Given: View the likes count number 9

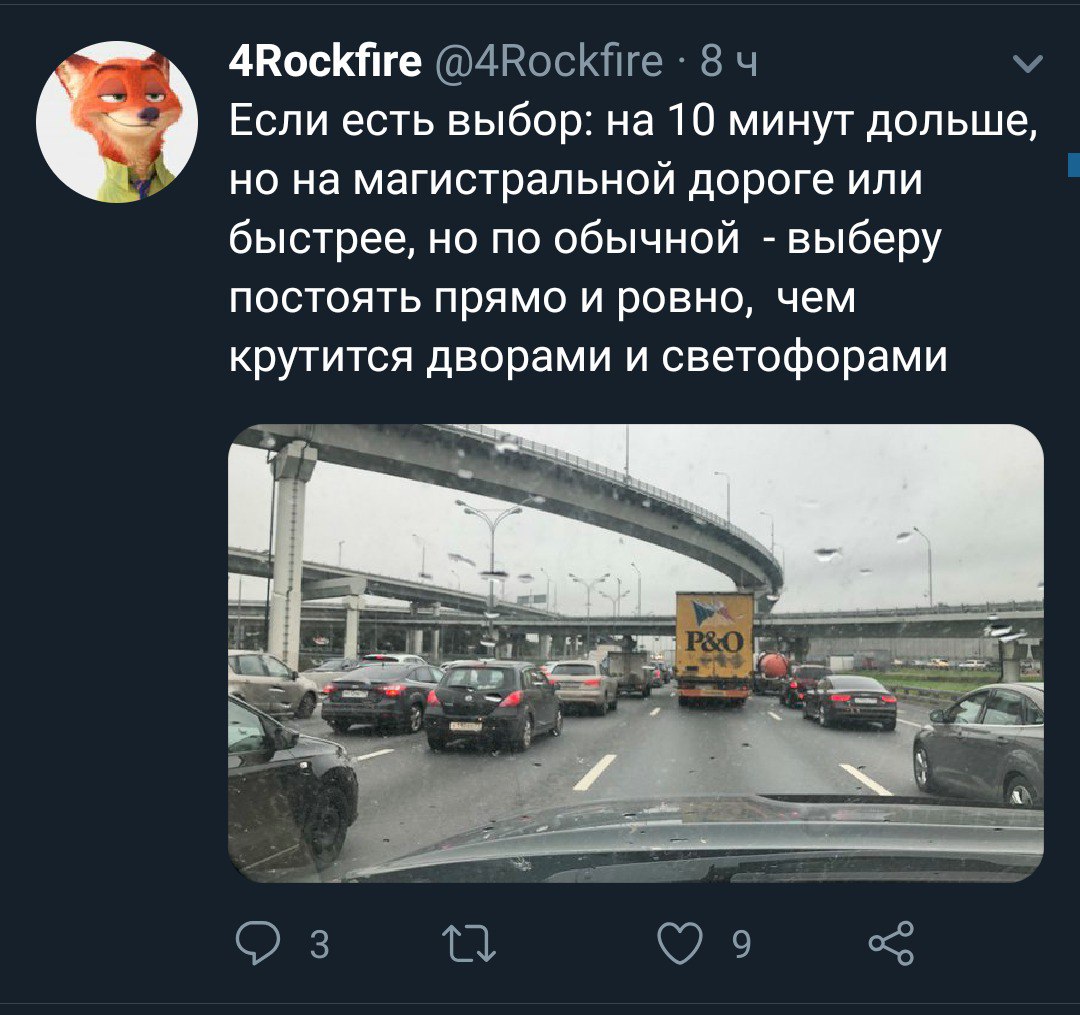Looking at the screenshot, I should pos(740,945).
